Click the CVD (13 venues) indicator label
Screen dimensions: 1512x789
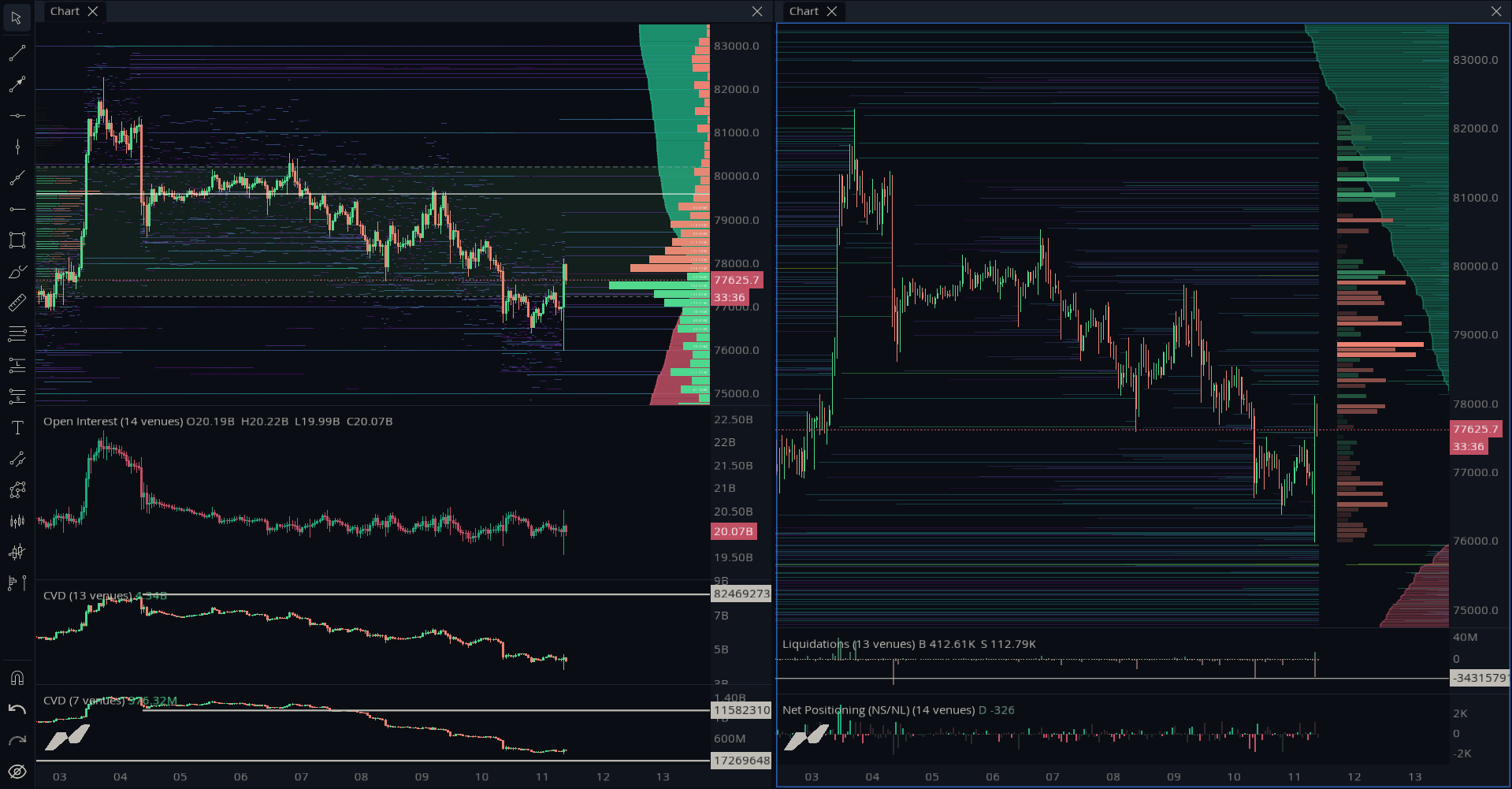click(87, 596)
